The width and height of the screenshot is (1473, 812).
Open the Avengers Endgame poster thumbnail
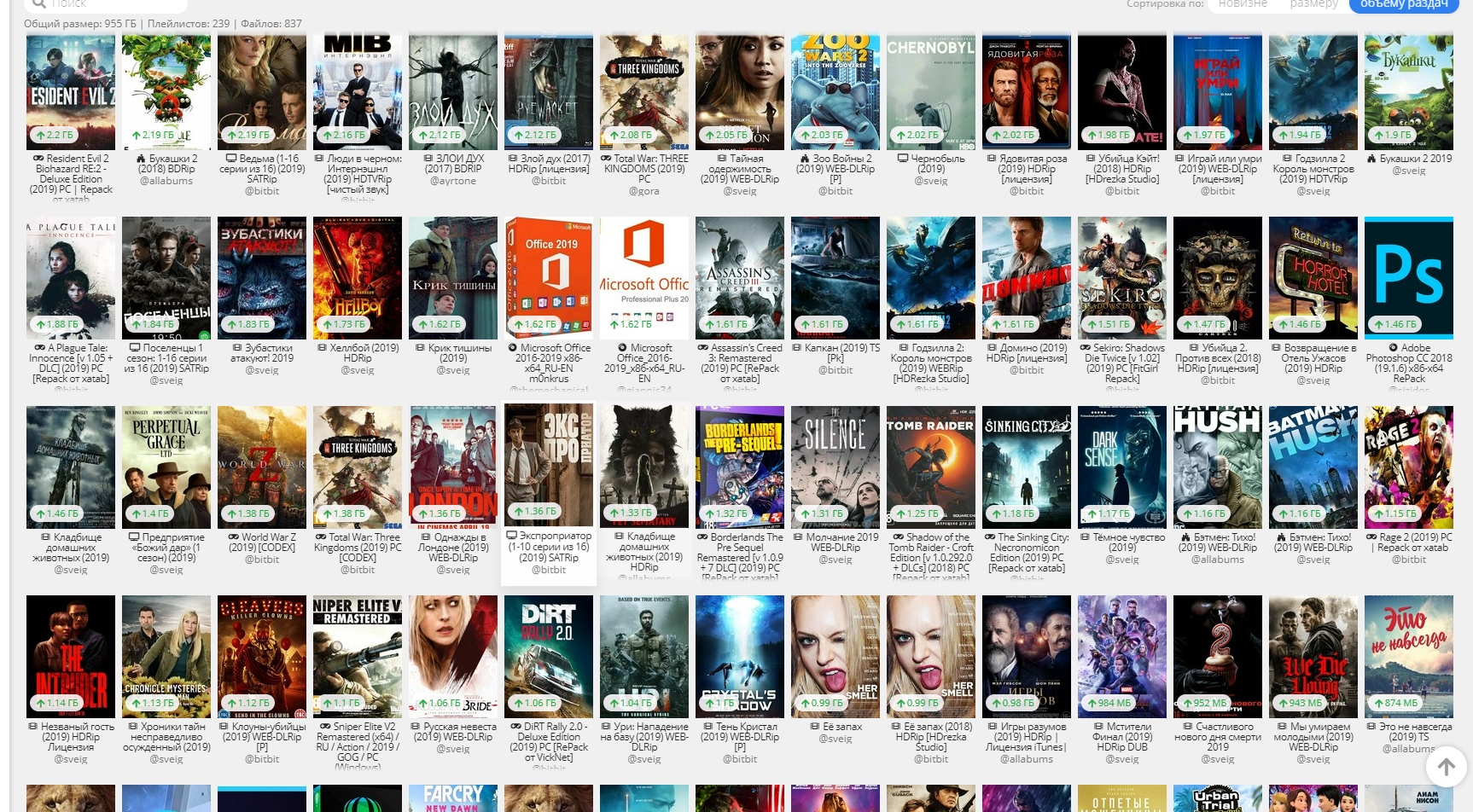point(1122,657)
